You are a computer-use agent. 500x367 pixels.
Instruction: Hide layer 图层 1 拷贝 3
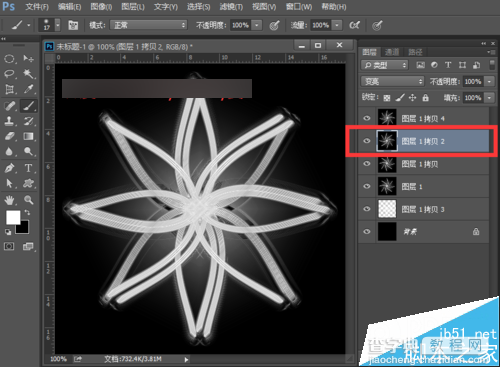coord(367,209)
